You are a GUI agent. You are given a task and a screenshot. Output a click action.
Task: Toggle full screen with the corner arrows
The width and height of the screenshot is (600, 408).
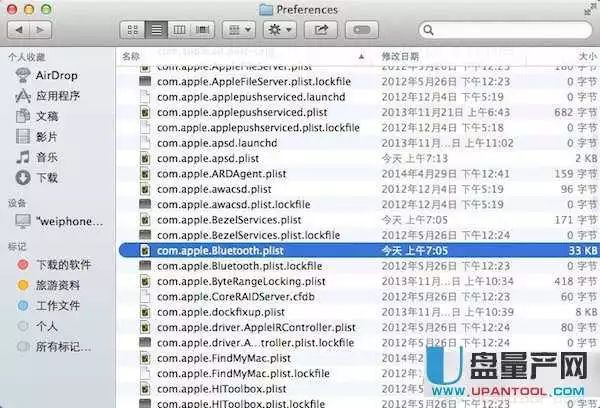pyautogui.click(x=591, y=9)
